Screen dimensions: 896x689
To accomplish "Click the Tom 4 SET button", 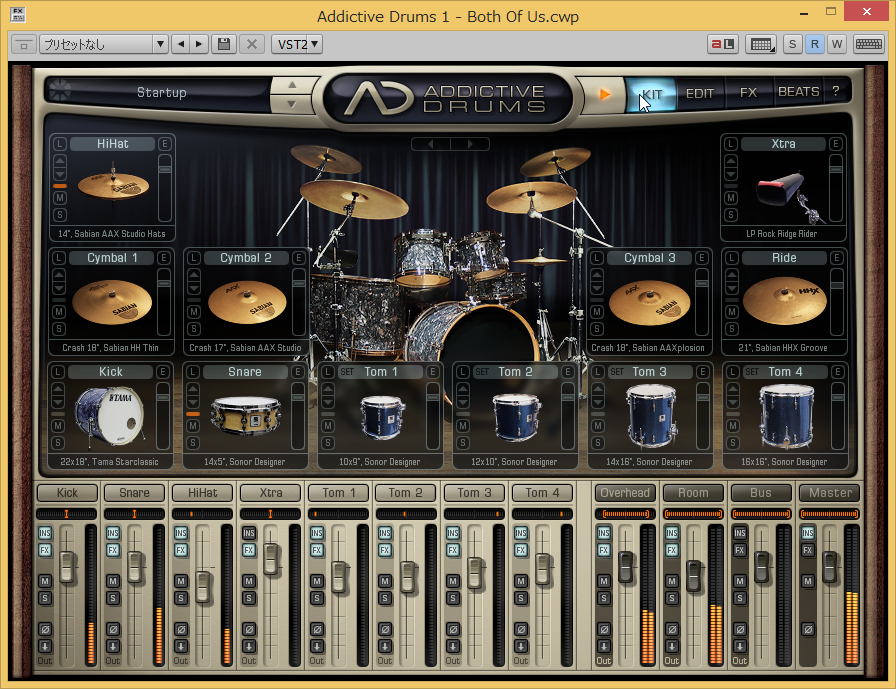I will [x=752, y=372].
